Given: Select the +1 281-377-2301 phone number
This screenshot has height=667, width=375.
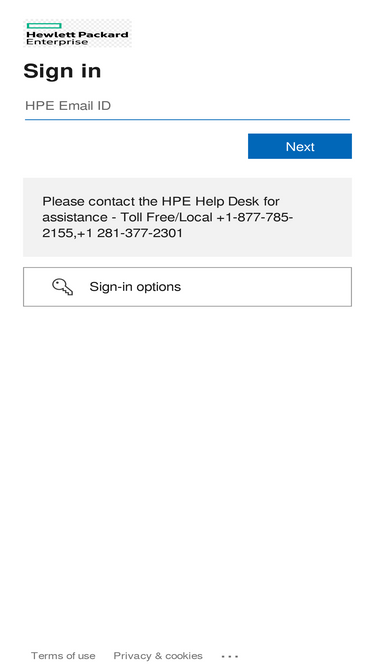Looking at the screenshot, I should (x=130, y=233).
